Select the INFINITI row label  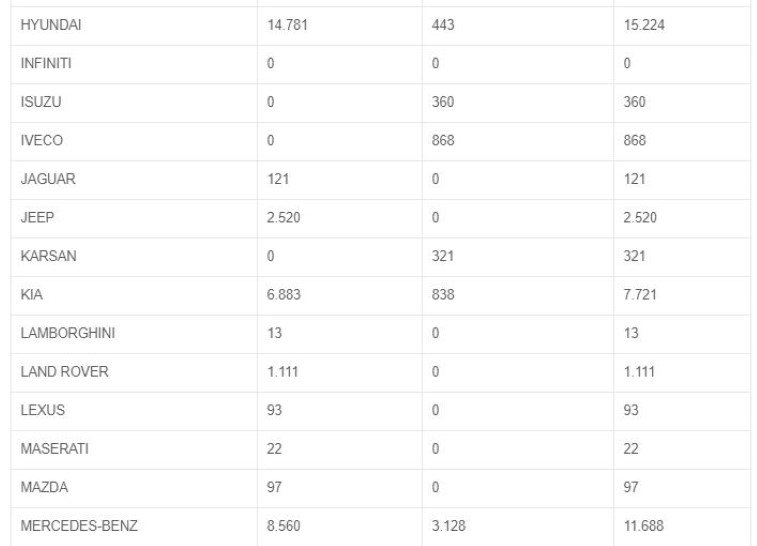coord(46,63)
